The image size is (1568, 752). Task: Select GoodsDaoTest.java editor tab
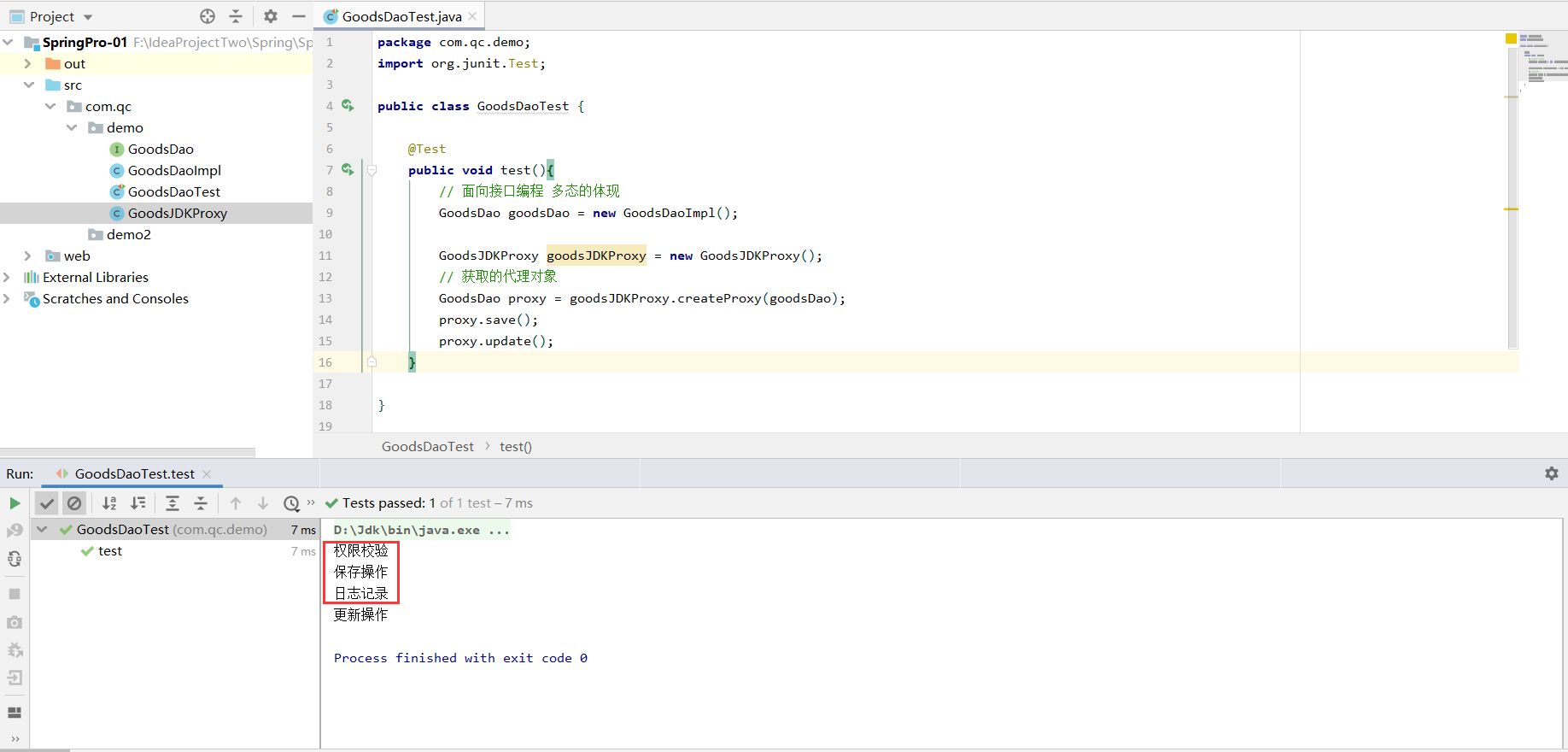click(401, 16)
